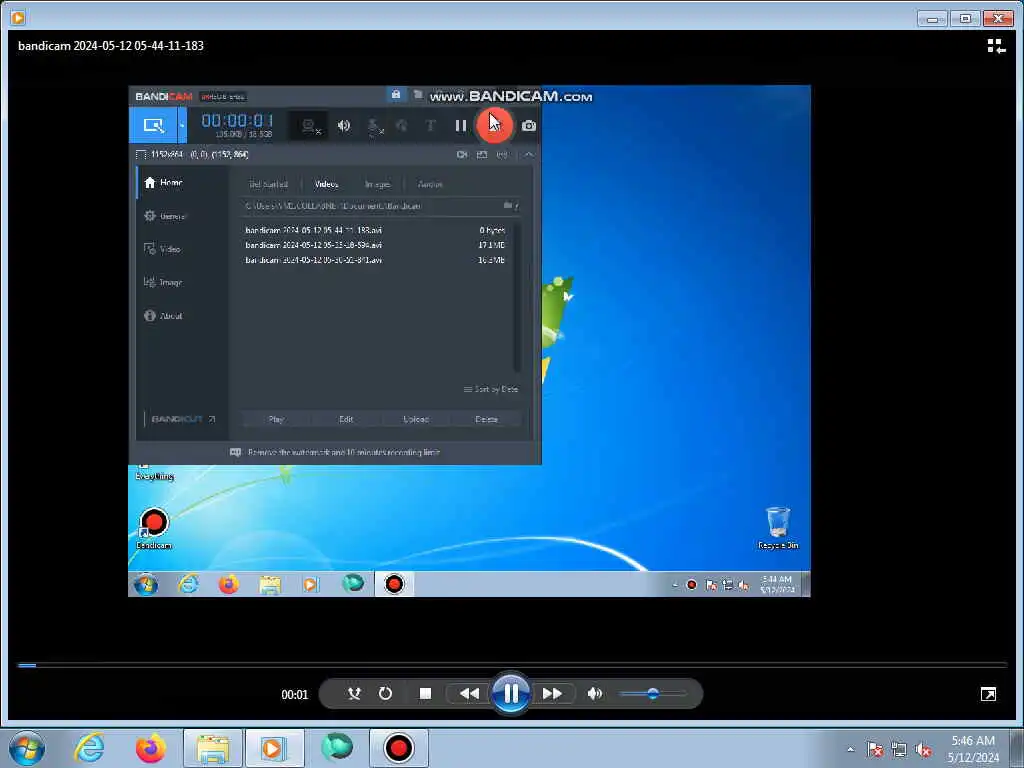
Task: Mute the media player speaker icon
Action: pos(594,694)
